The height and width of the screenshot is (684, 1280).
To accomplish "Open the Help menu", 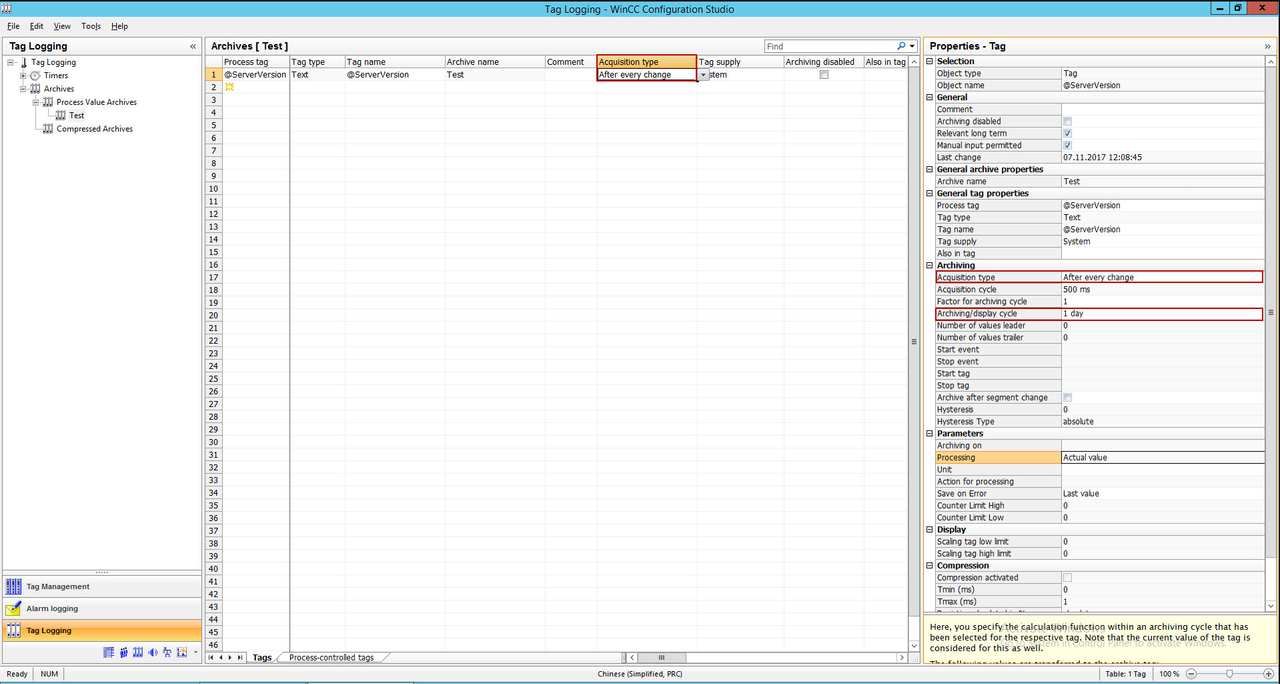I will pos(120,26).
